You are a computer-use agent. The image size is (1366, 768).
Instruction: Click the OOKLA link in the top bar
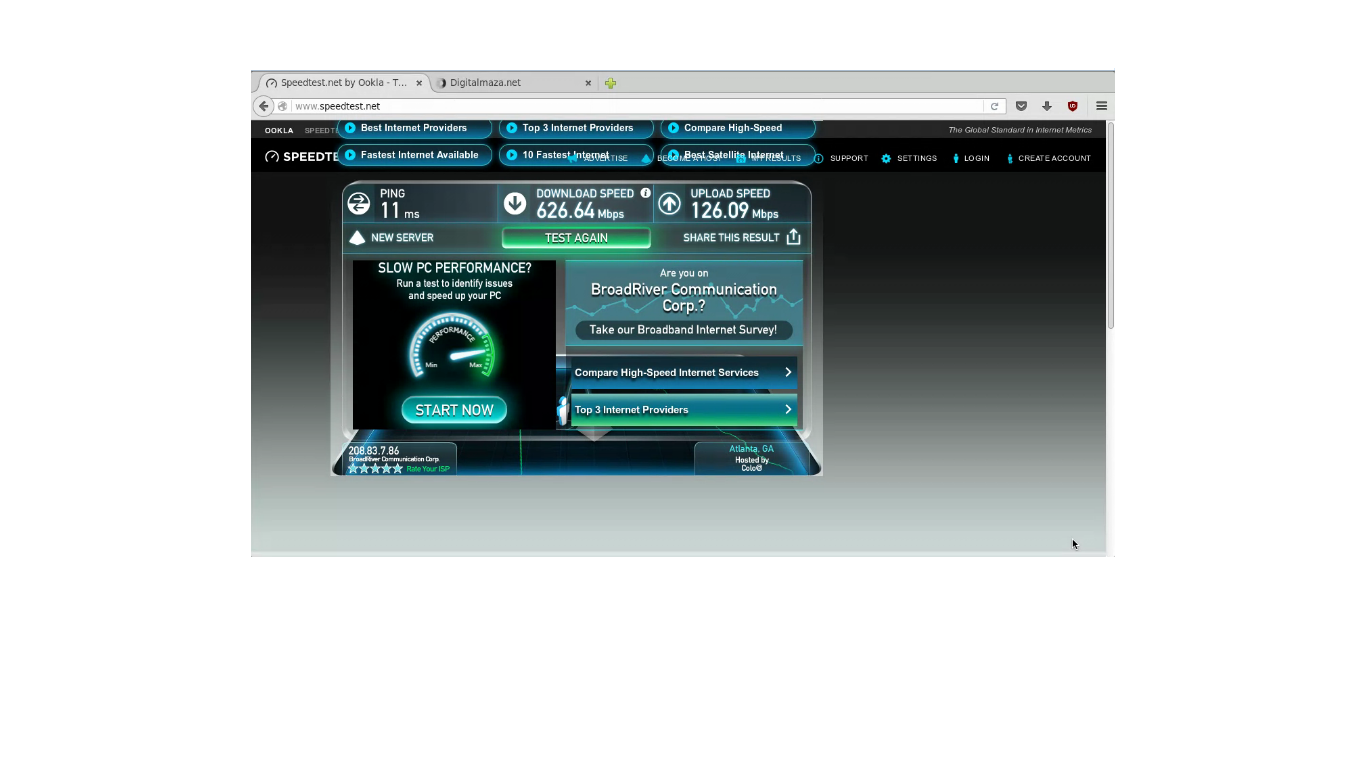pyautogui.click(x=279, y=130)
